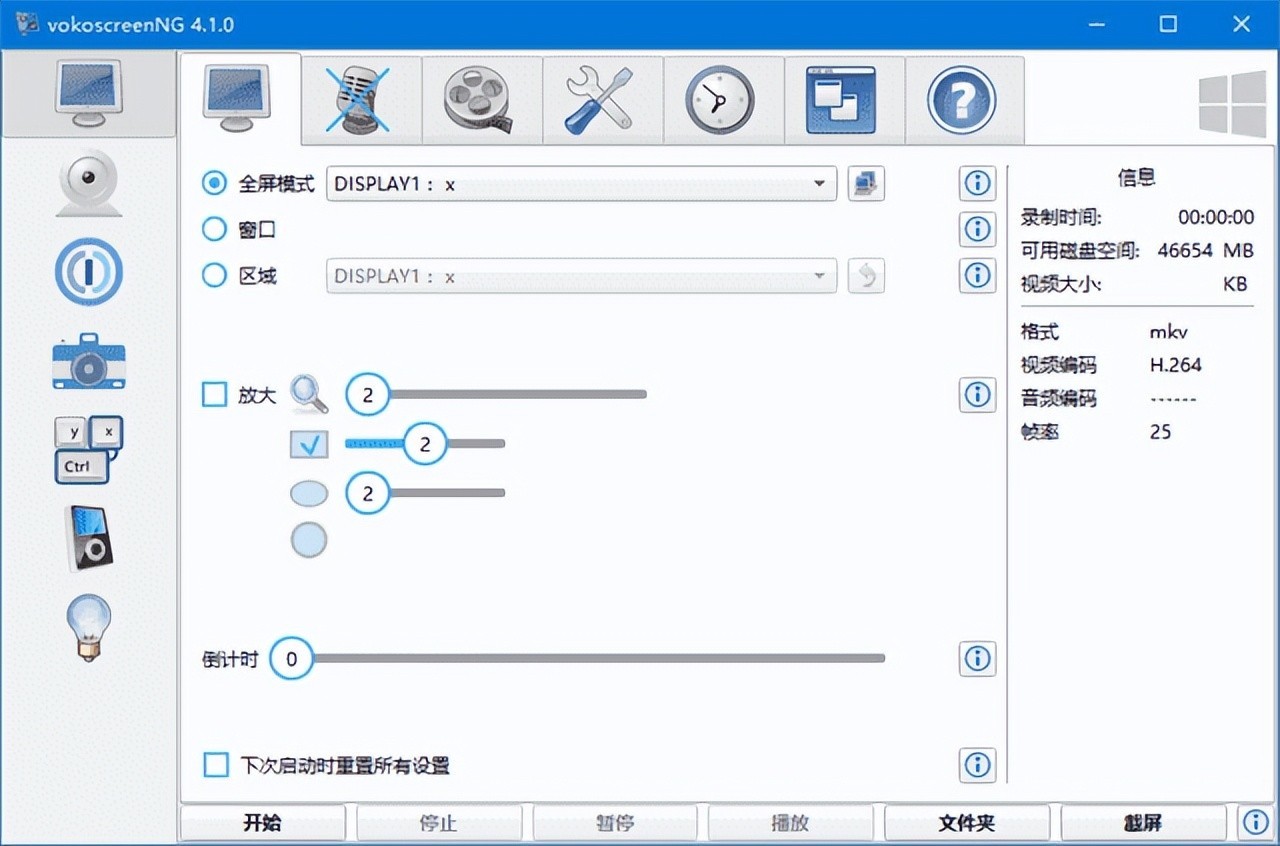Click the H.264 video codec value
1280x846 pixels.
click(x=1176, y=365)
